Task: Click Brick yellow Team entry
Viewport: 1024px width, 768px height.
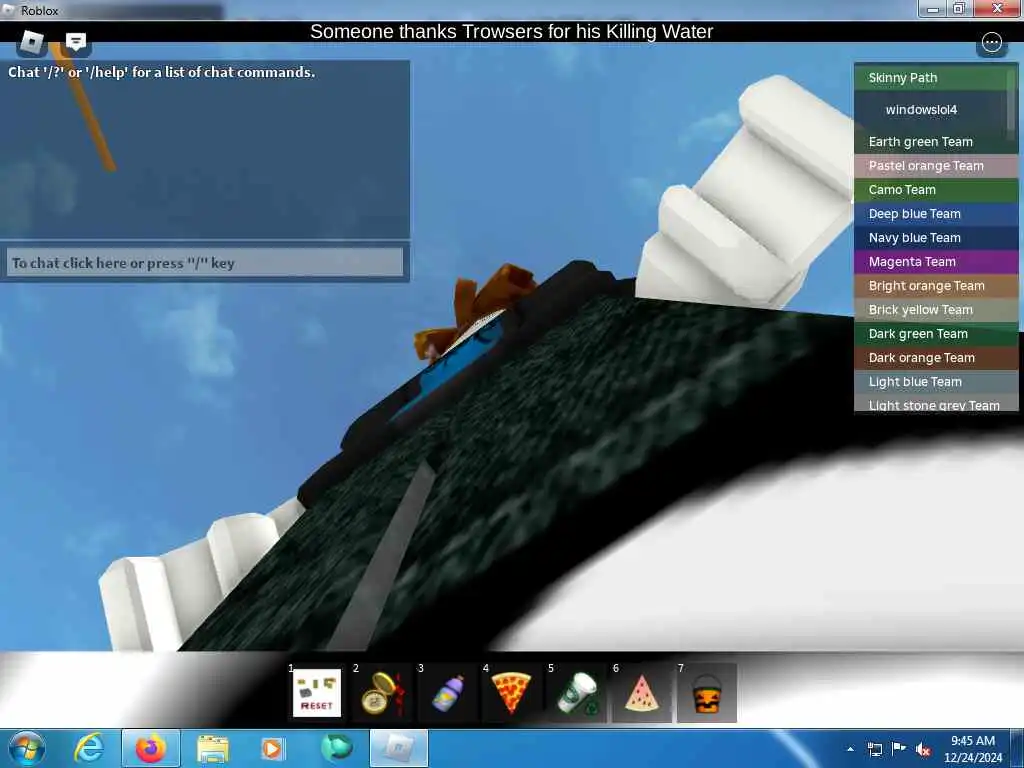Action: coord(936,310)
